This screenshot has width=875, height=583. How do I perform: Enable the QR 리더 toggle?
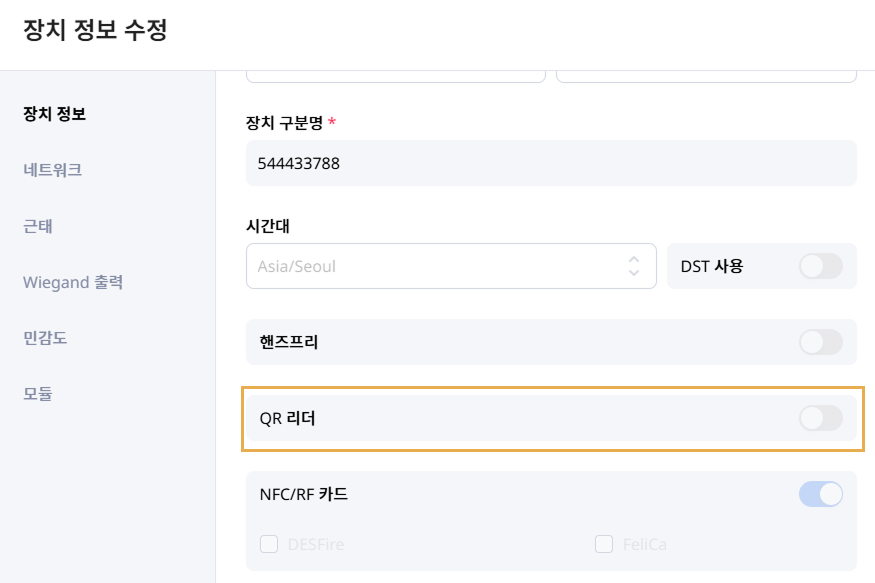click(x=820, y=418)
